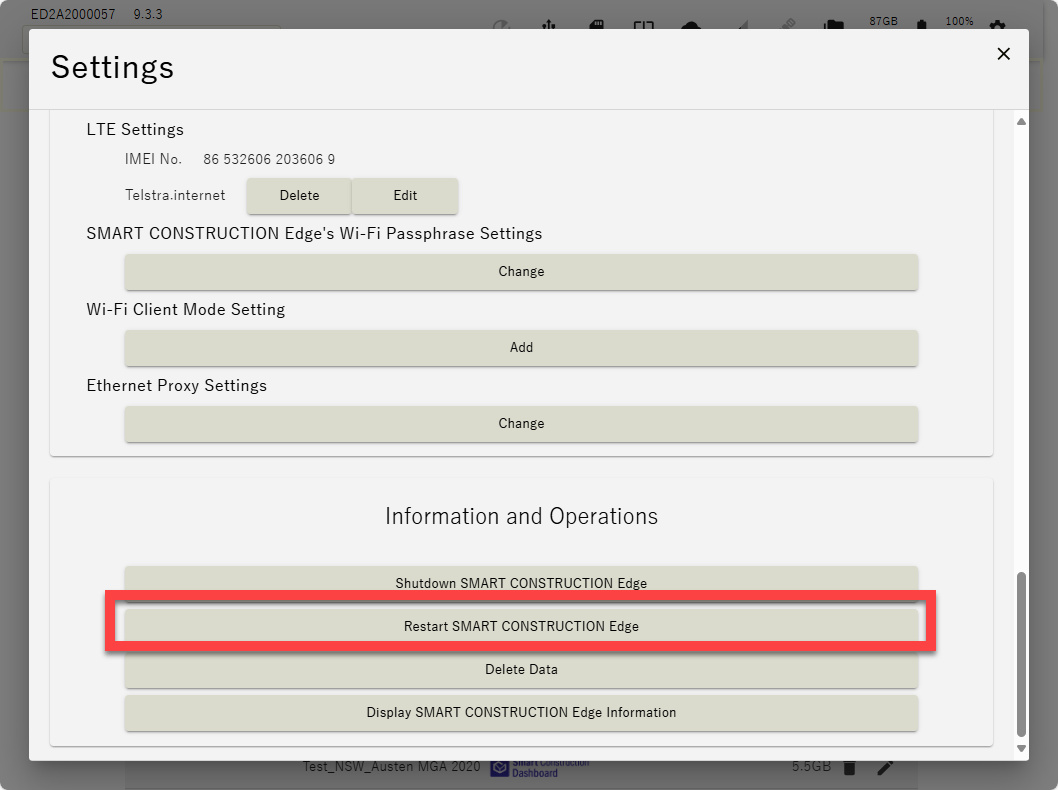
Task: Click the scrollbar up arrow in Settings
Action: point(1021,122)
